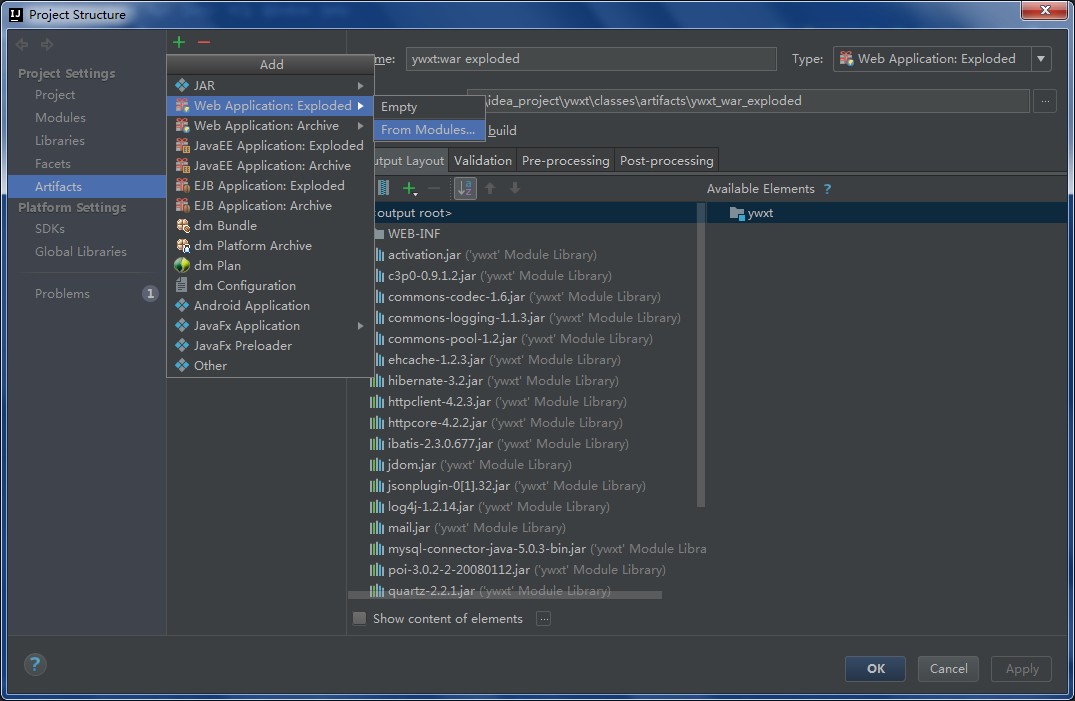Click the move up arrow icon
The image size is (1075, 701).
490,188
